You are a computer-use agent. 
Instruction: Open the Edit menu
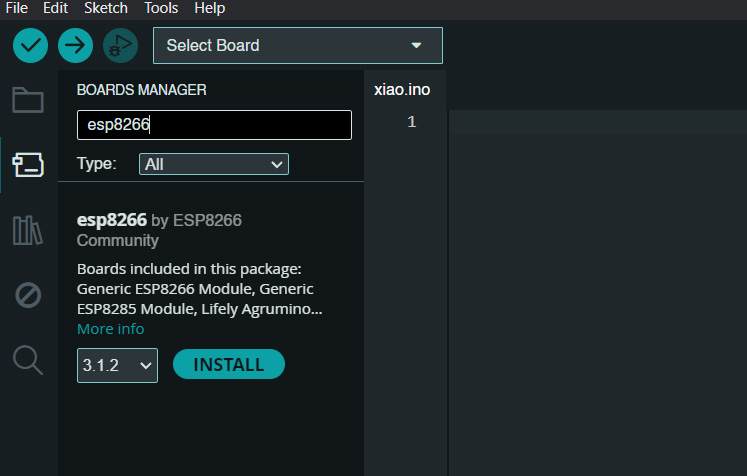pos(55,8)
